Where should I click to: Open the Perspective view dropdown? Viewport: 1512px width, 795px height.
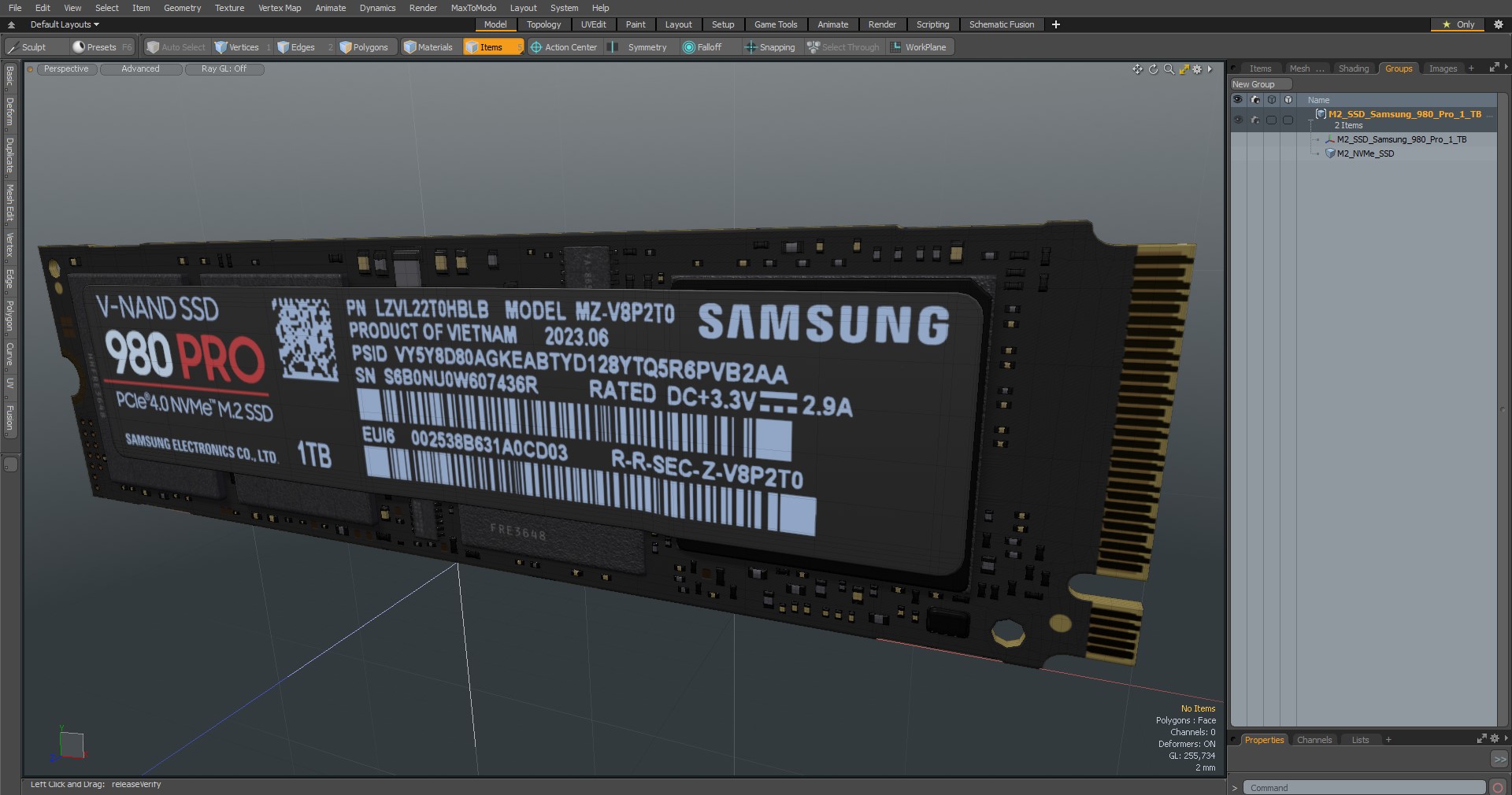66,69
